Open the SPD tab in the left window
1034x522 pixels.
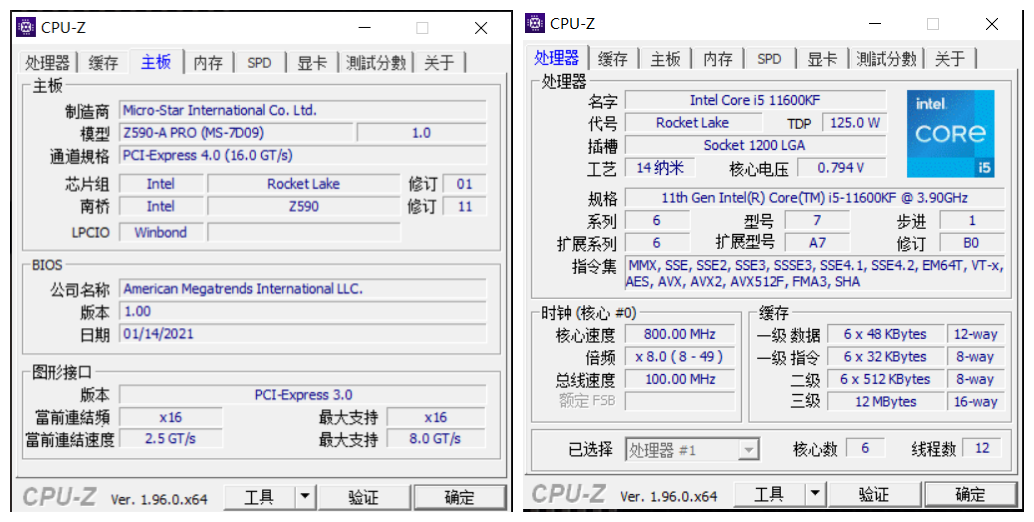pyautogui.click(x=259, y=63)
